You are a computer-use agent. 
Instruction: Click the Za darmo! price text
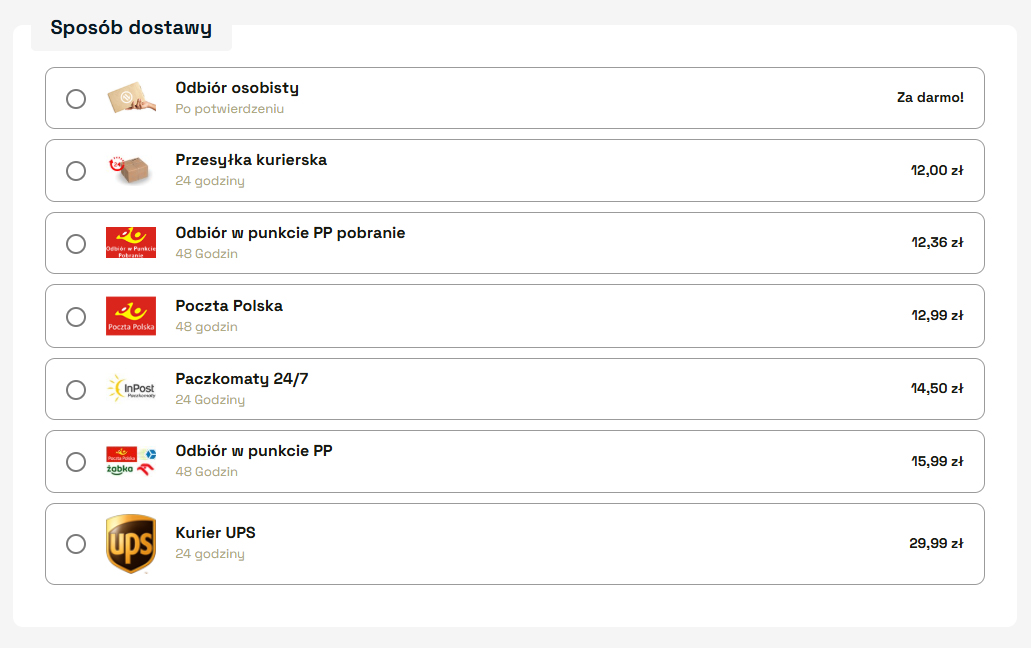pyautogui.click(x=930, y=98)
